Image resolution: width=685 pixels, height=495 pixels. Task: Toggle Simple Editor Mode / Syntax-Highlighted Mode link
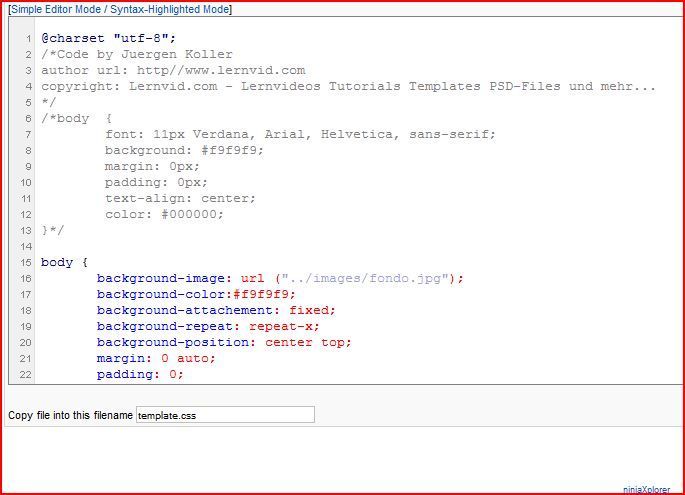point(121,9)
